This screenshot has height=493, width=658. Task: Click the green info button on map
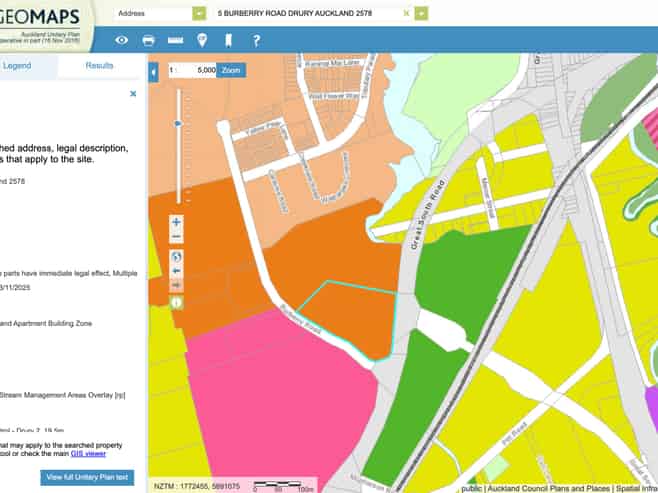(177, 301)
